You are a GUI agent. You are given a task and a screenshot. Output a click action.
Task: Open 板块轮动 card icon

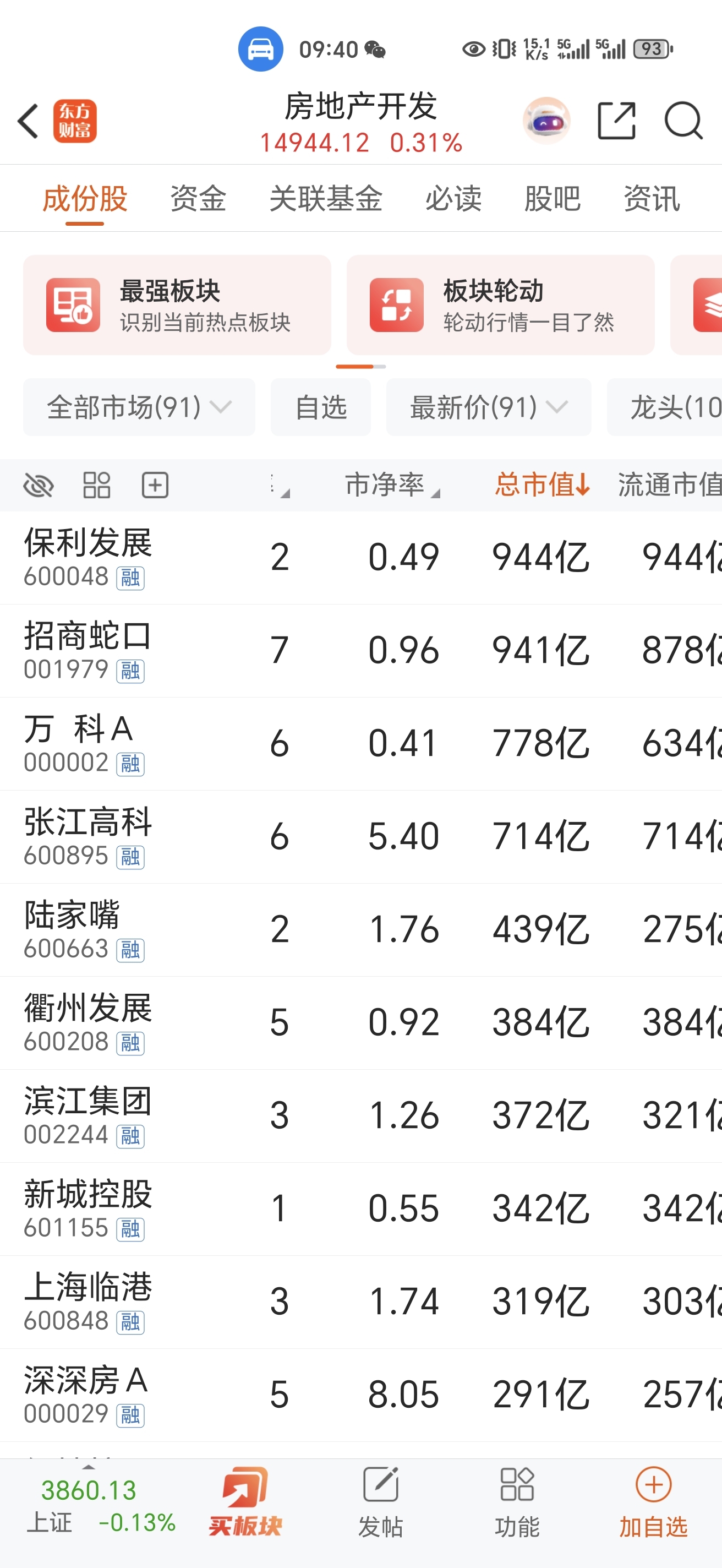pos(397,305)
